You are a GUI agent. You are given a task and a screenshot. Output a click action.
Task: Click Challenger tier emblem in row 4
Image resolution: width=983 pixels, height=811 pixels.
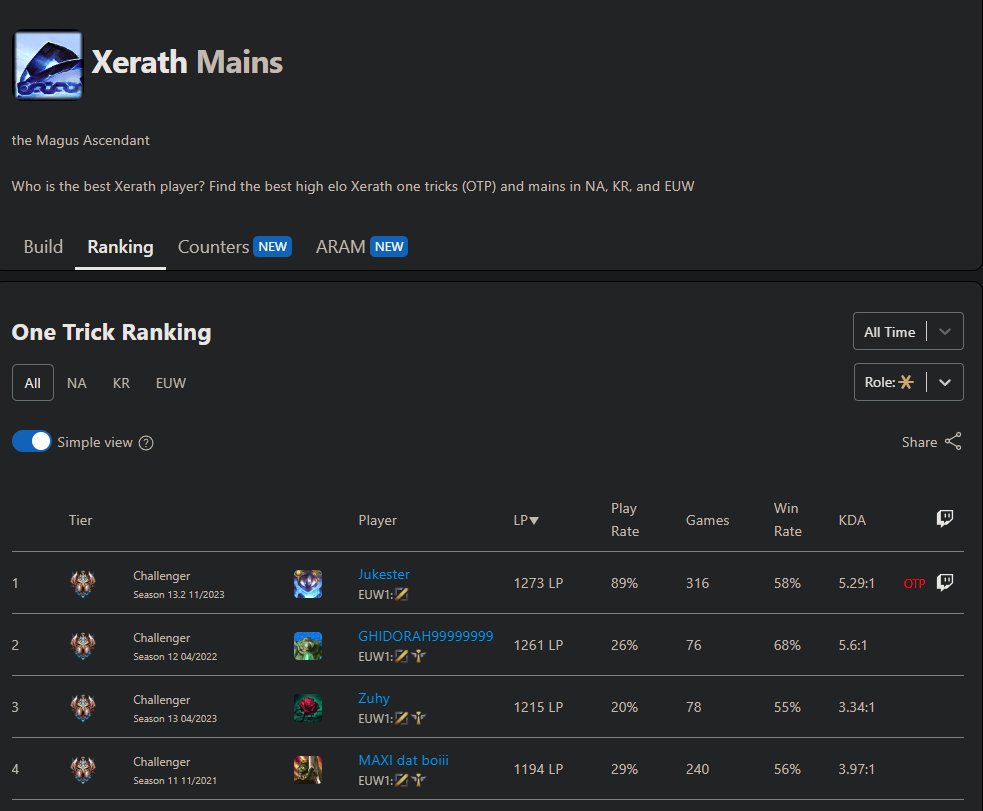pyautogui.click(x=83, y=770)
